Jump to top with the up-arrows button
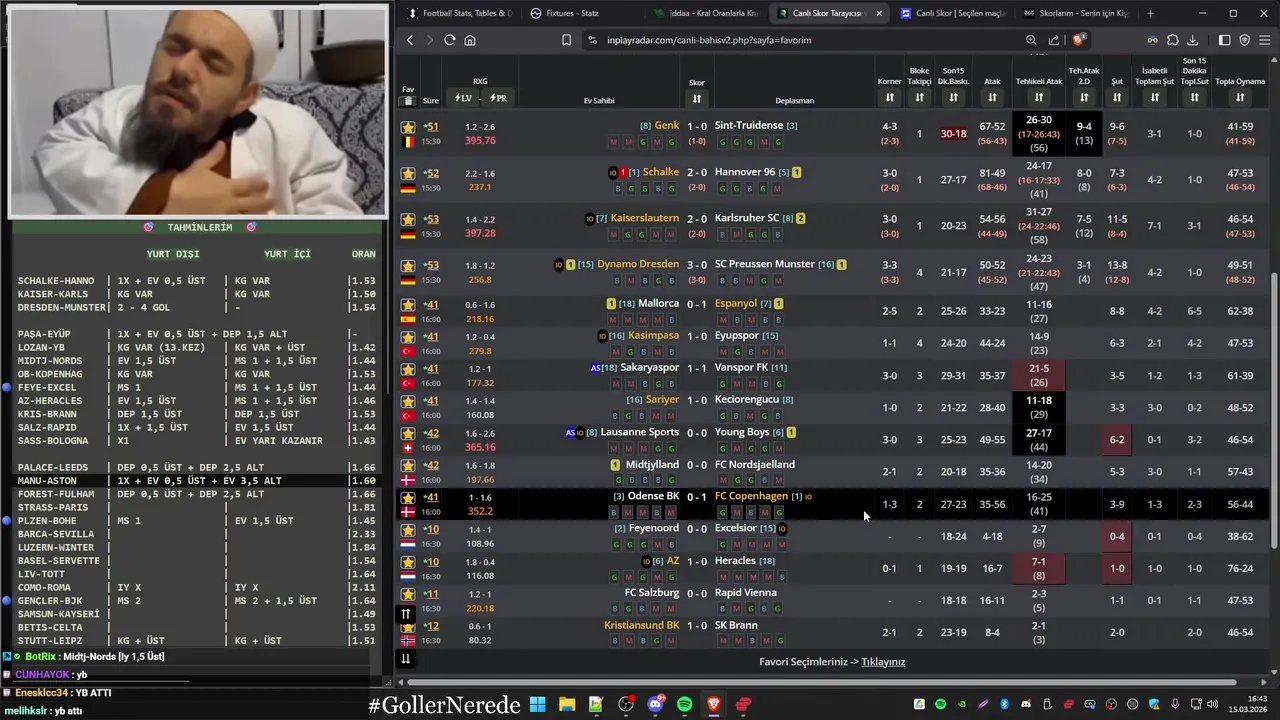The height and width of the screenshot is (720, 1280). [406, 614]
